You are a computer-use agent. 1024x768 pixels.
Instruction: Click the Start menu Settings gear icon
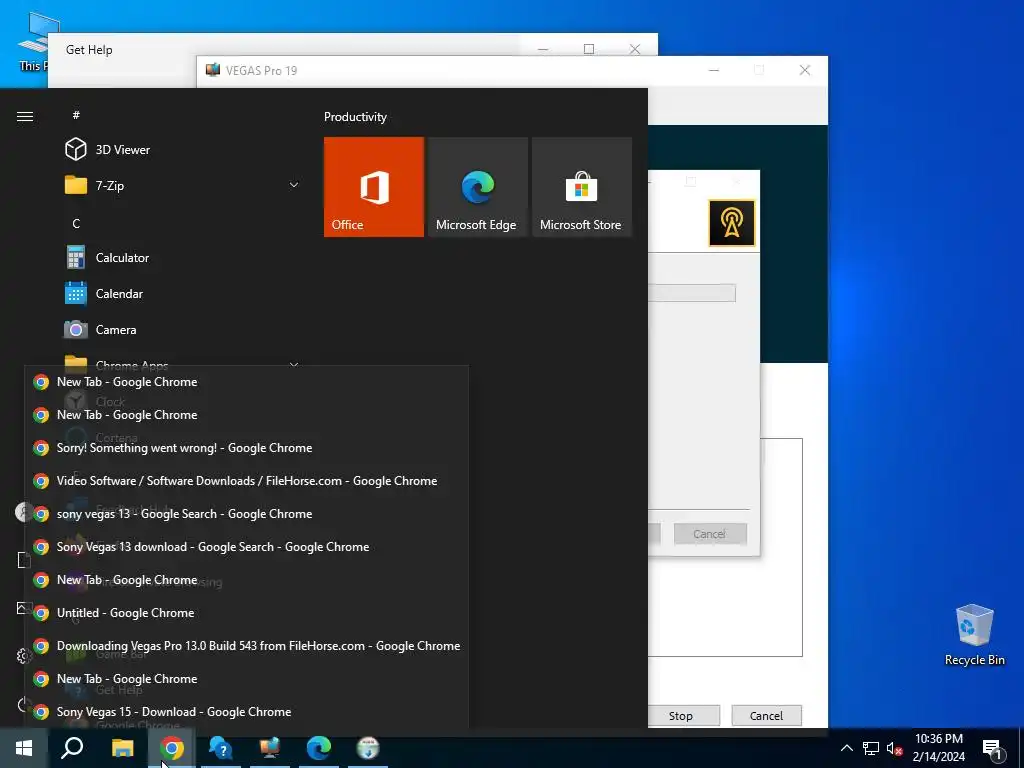coord(24,656)
